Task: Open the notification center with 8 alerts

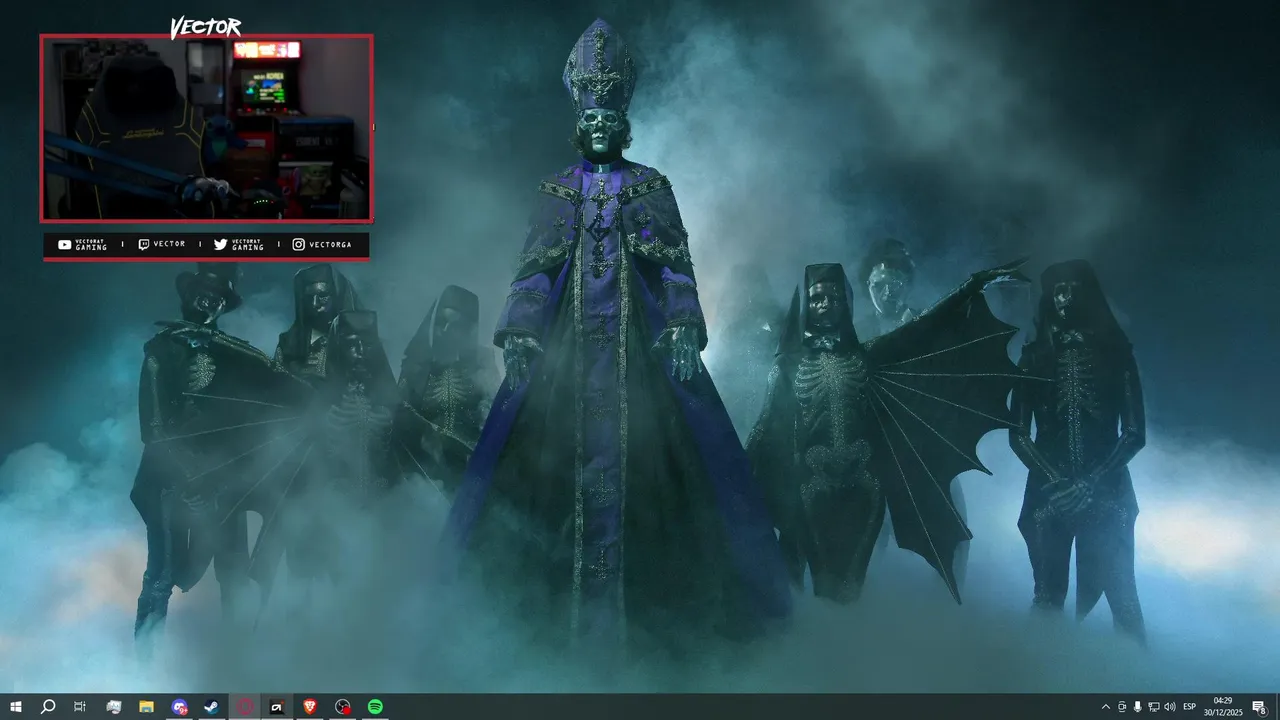Action: tap(1259, 707)
